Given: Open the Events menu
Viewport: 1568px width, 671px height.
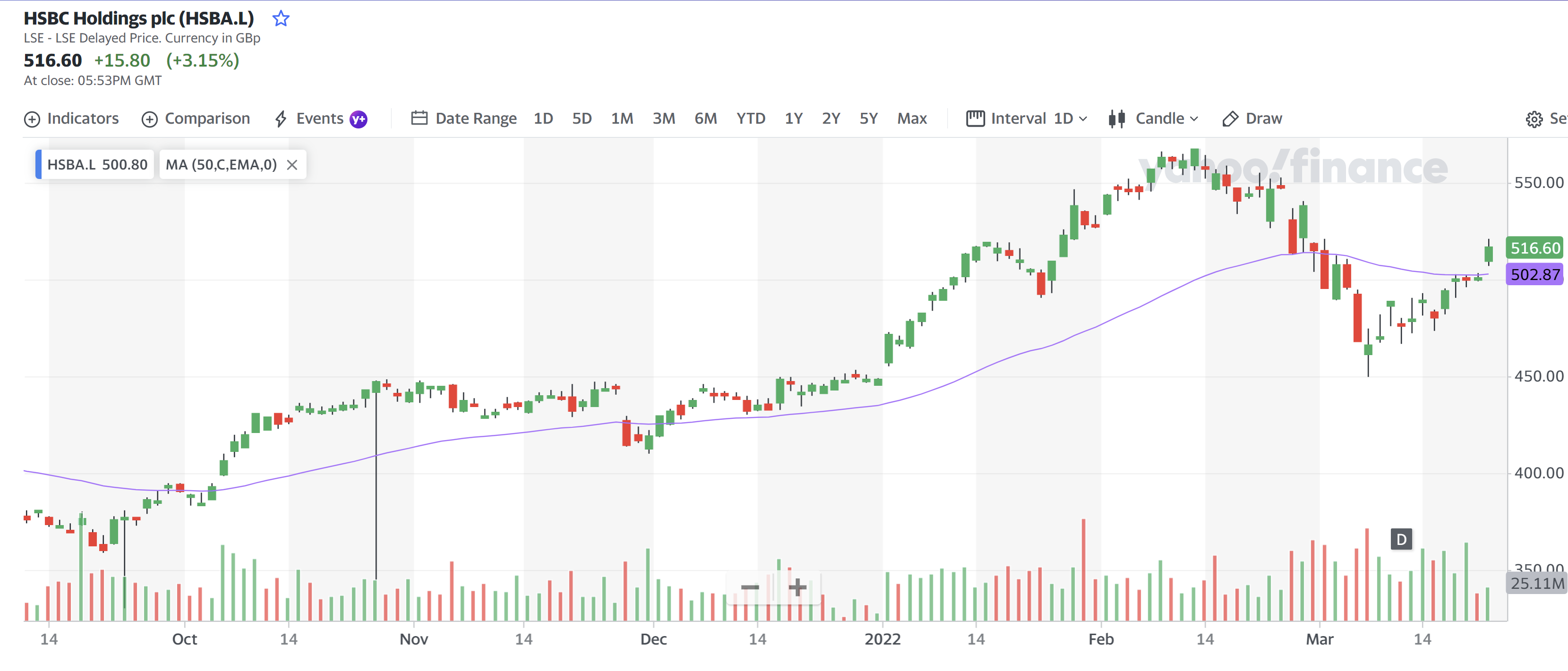Looking at the screenshot, I should [320, 119].
